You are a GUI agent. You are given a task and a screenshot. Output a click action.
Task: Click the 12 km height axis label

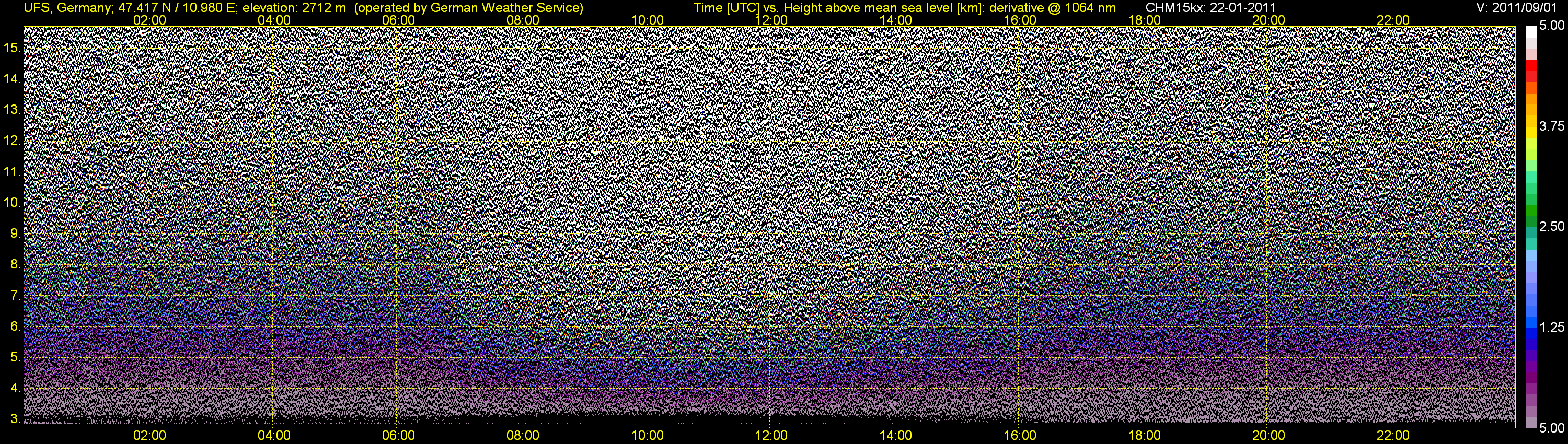point(12,141)
